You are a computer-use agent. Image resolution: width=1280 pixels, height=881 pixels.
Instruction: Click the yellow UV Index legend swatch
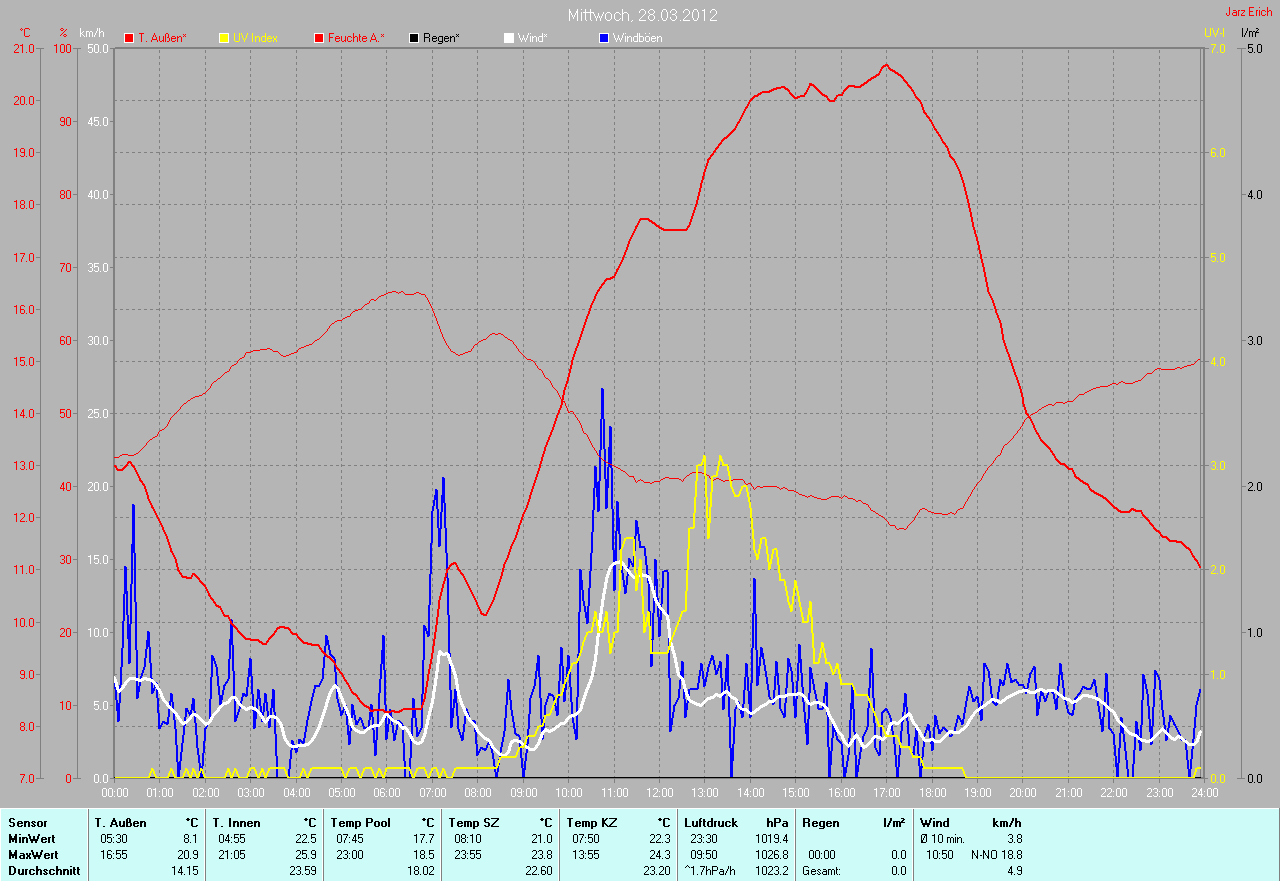click(x=224, y=38)
